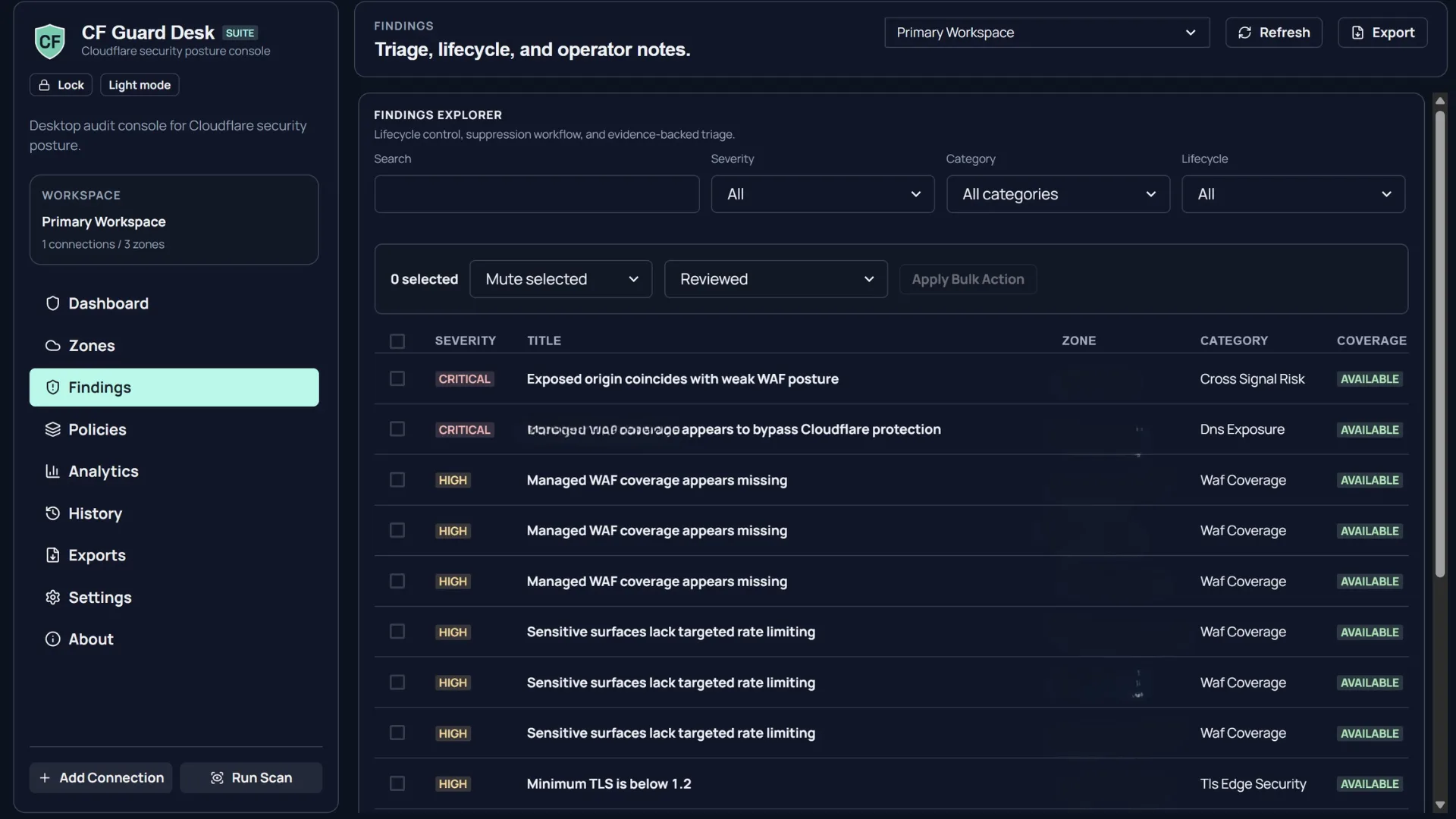1456x819 pixels.
Task: Click the Primary Workspace card in sidebar
Action: coord(174,220)
